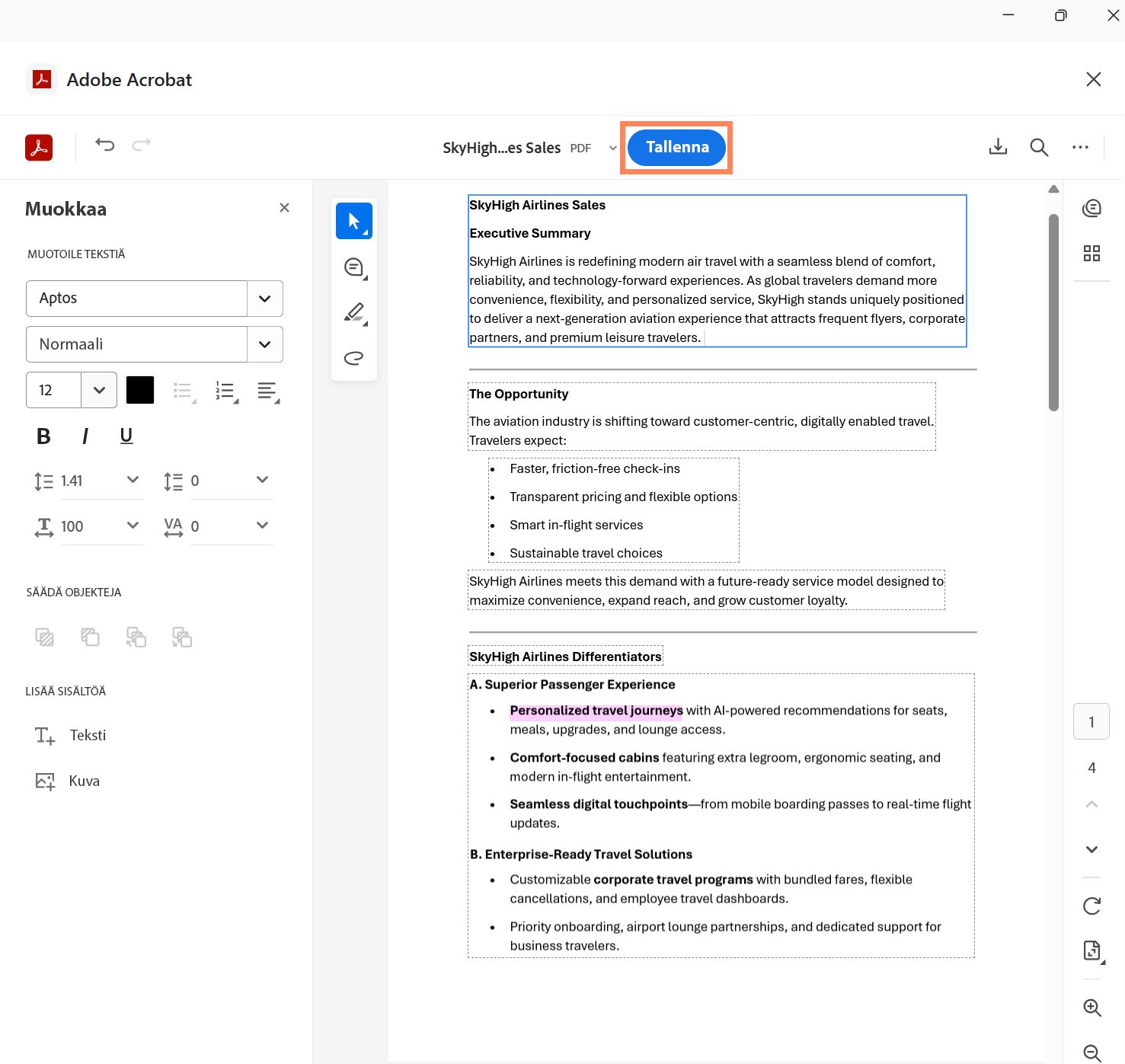Click the font size field showing 12
This screenshot has width=1125, height=1064.
tap(53, 390)
